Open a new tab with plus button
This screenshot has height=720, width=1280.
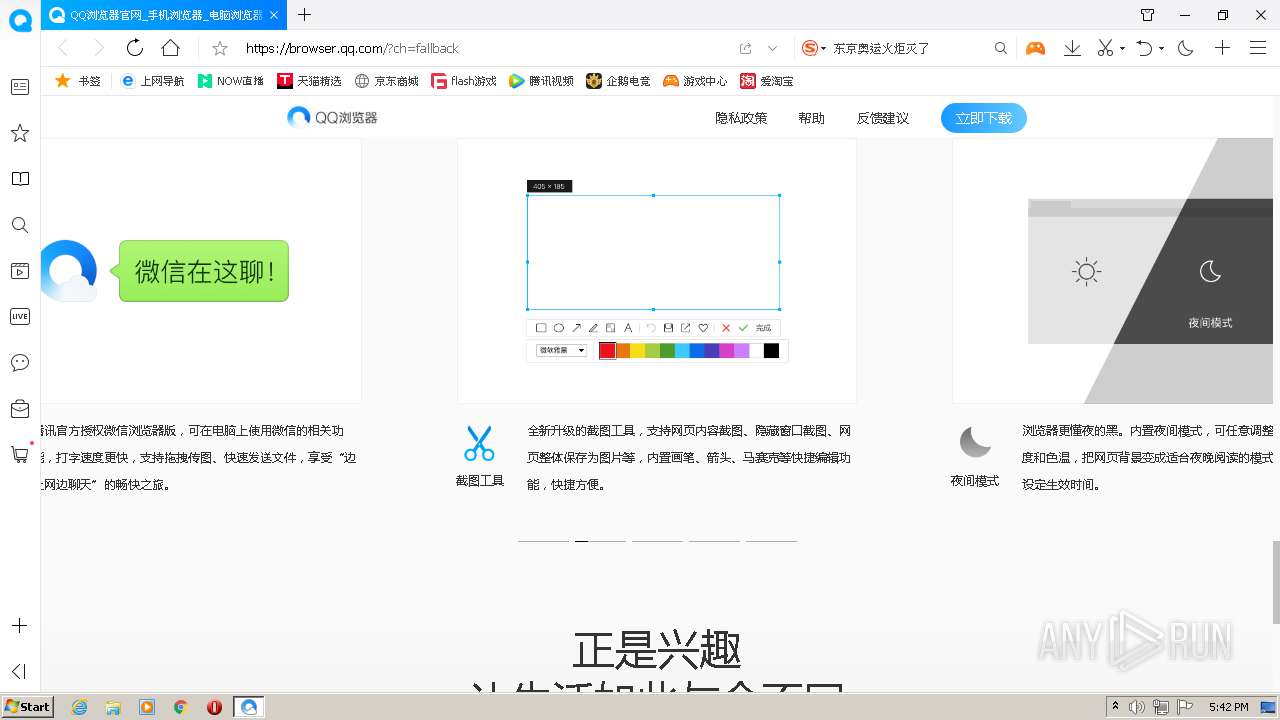point(305,15)
